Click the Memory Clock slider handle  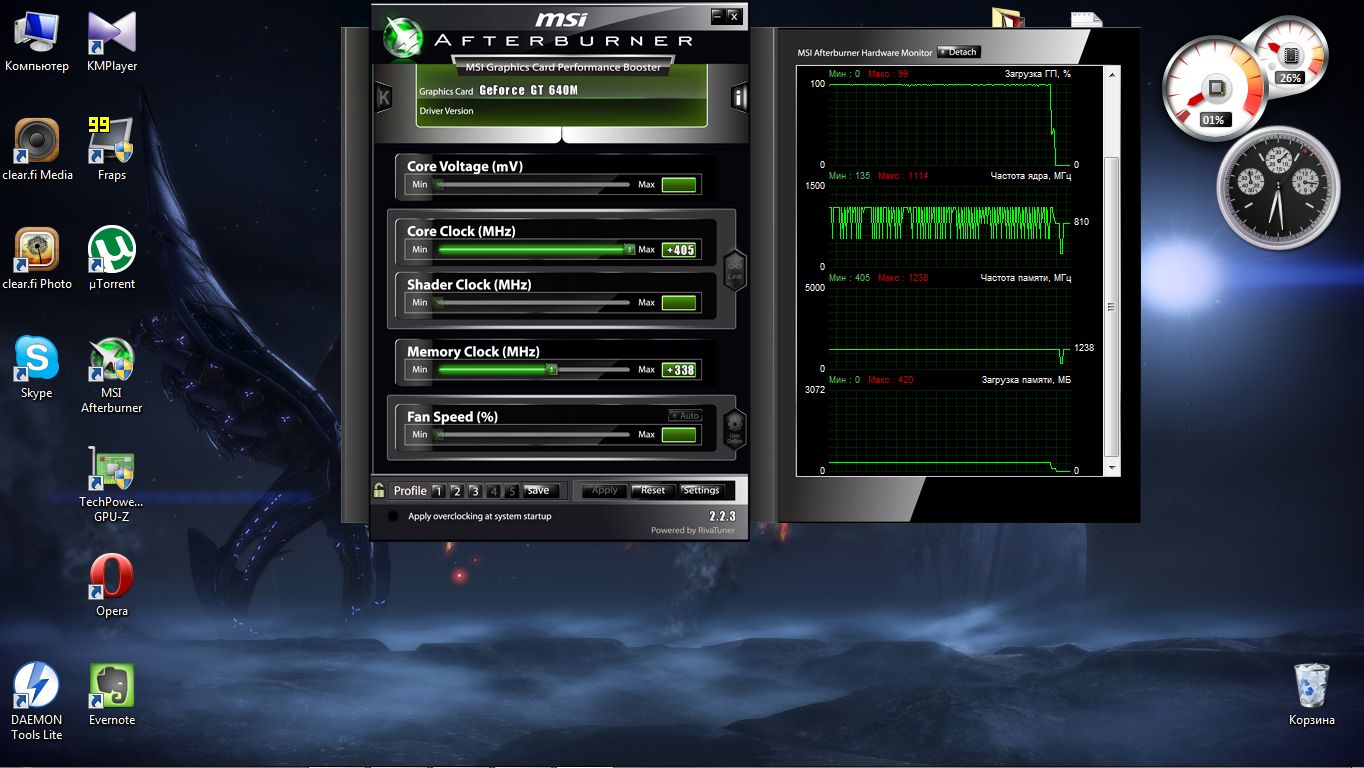pos(551,369)
